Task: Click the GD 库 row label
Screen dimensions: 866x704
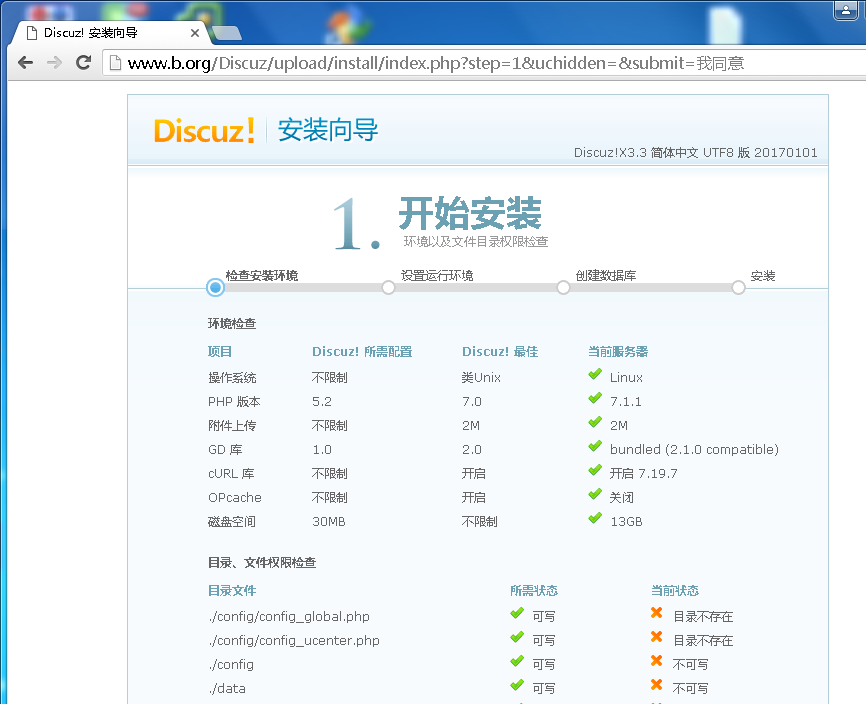Action: pos(225,450)
